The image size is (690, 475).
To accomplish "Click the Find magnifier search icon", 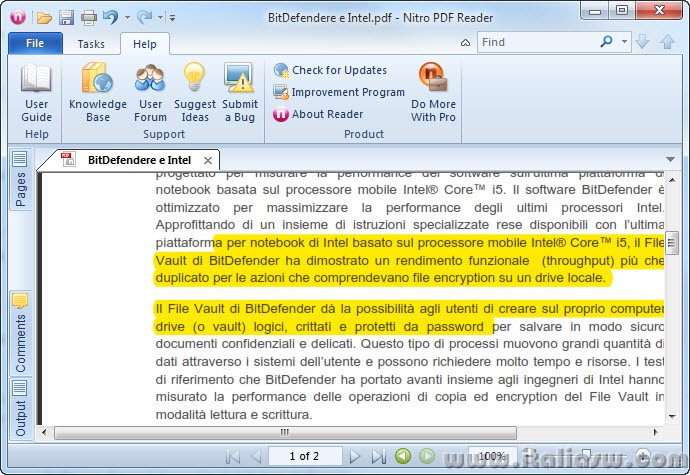I will pos(606,42).
